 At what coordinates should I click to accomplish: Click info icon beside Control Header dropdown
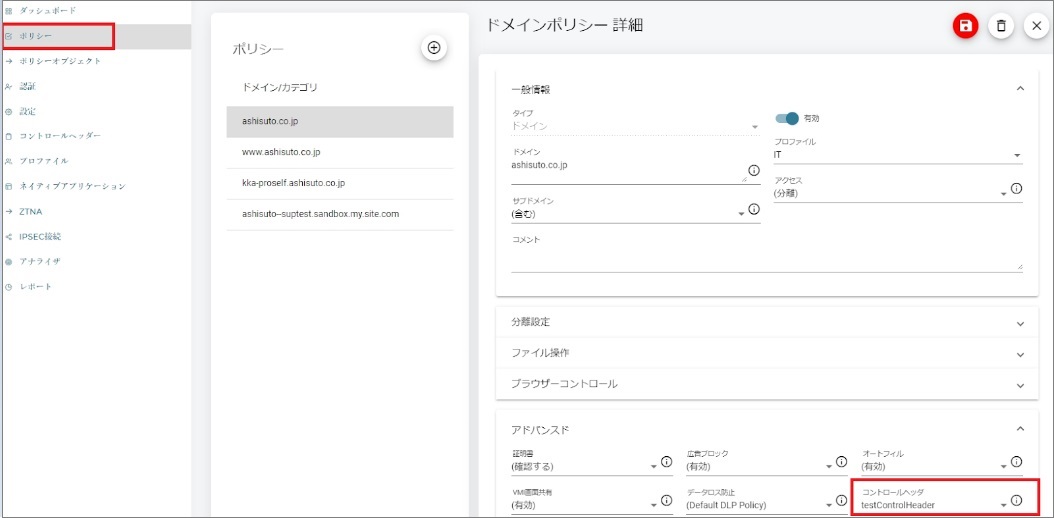tap(1016, 501)
